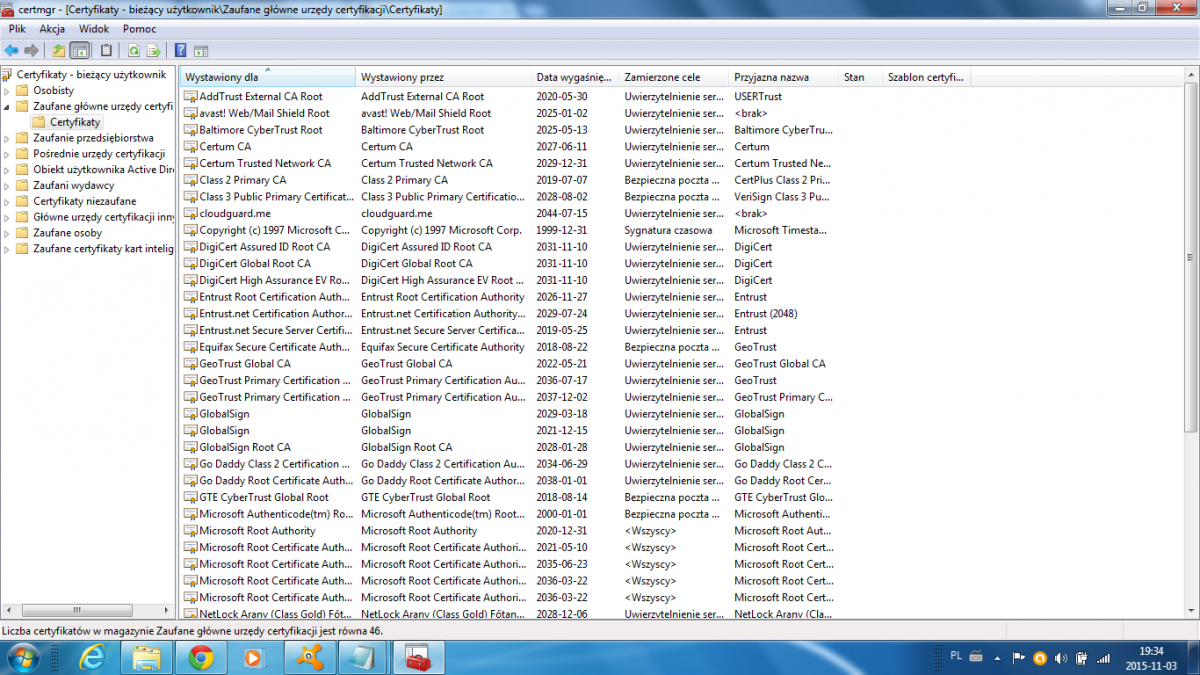Select the GeoTrust Global CA row
1200x675 pixels.
pyautogui.click(x=682, y=364)
